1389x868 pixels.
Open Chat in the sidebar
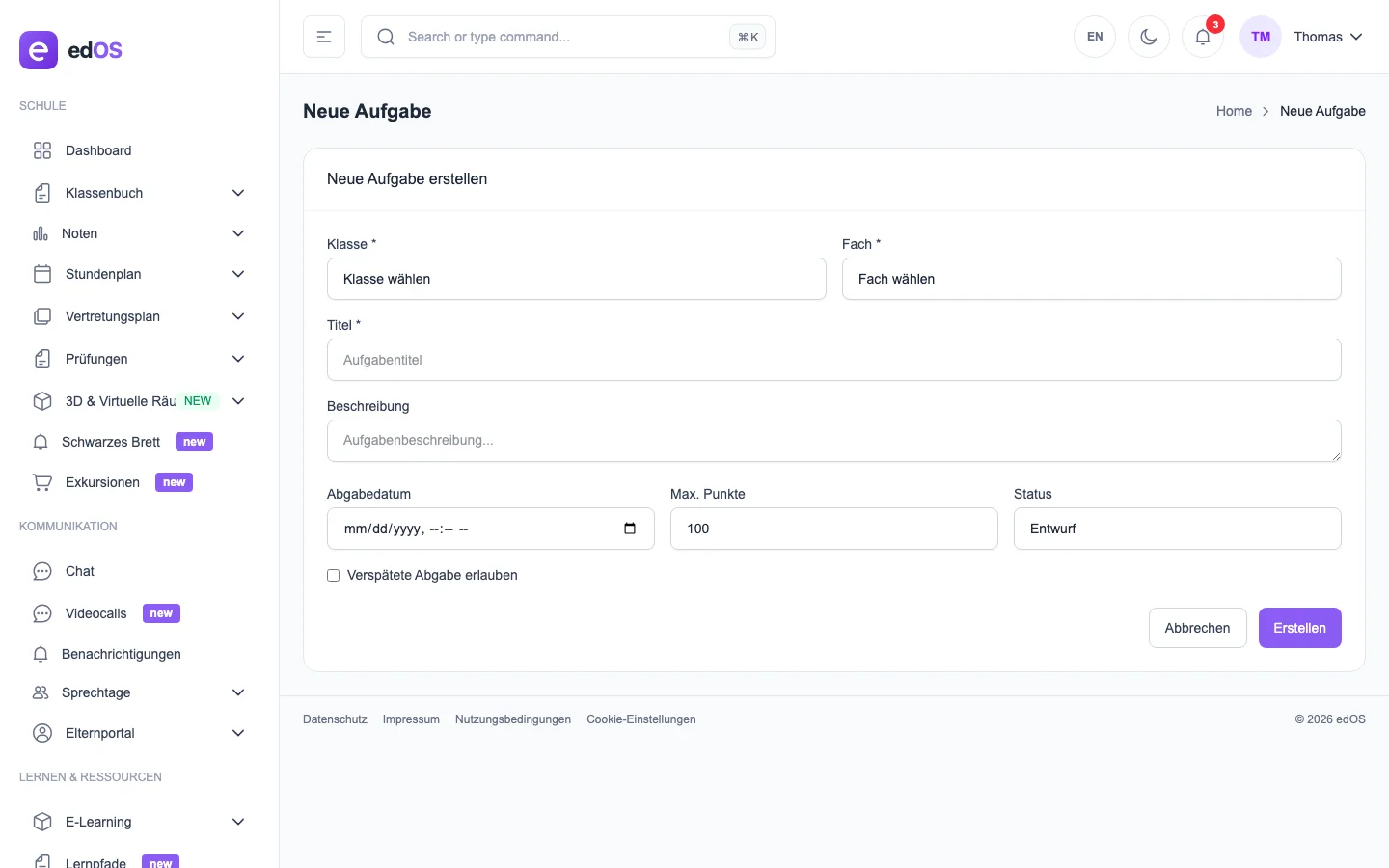[x=80, y=571]
